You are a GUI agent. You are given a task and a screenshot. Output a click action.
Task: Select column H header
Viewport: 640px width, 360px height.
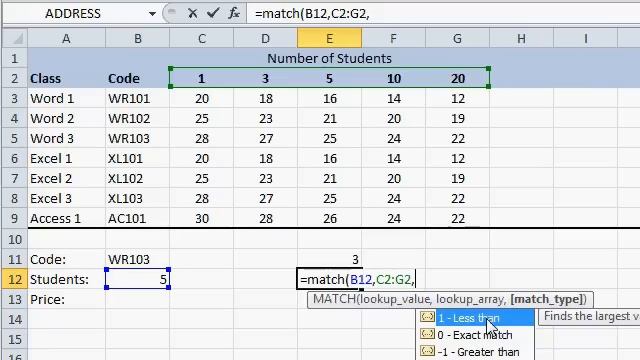(522, 39)
